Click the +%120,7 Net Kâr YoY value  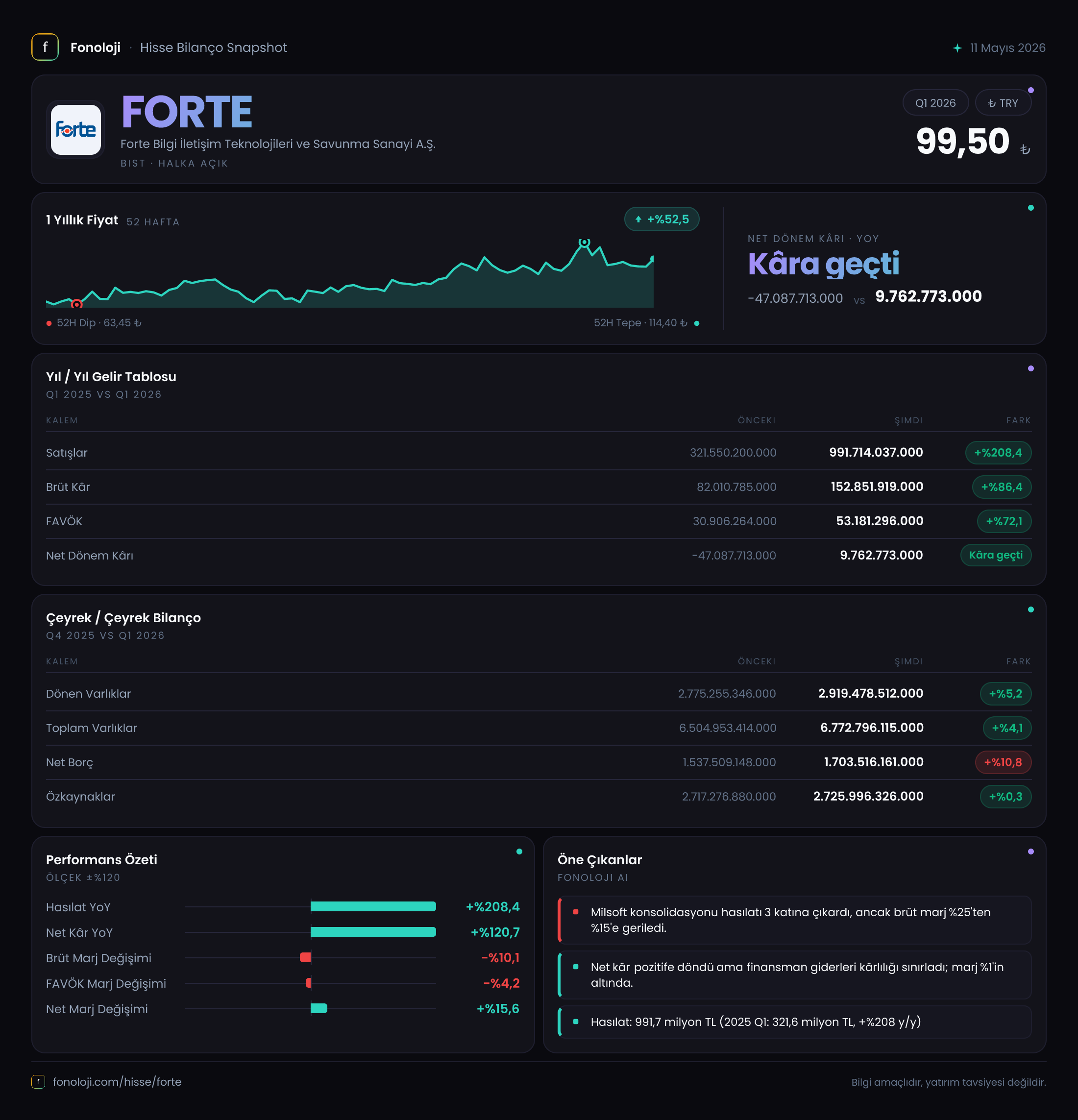pos(495,932)
